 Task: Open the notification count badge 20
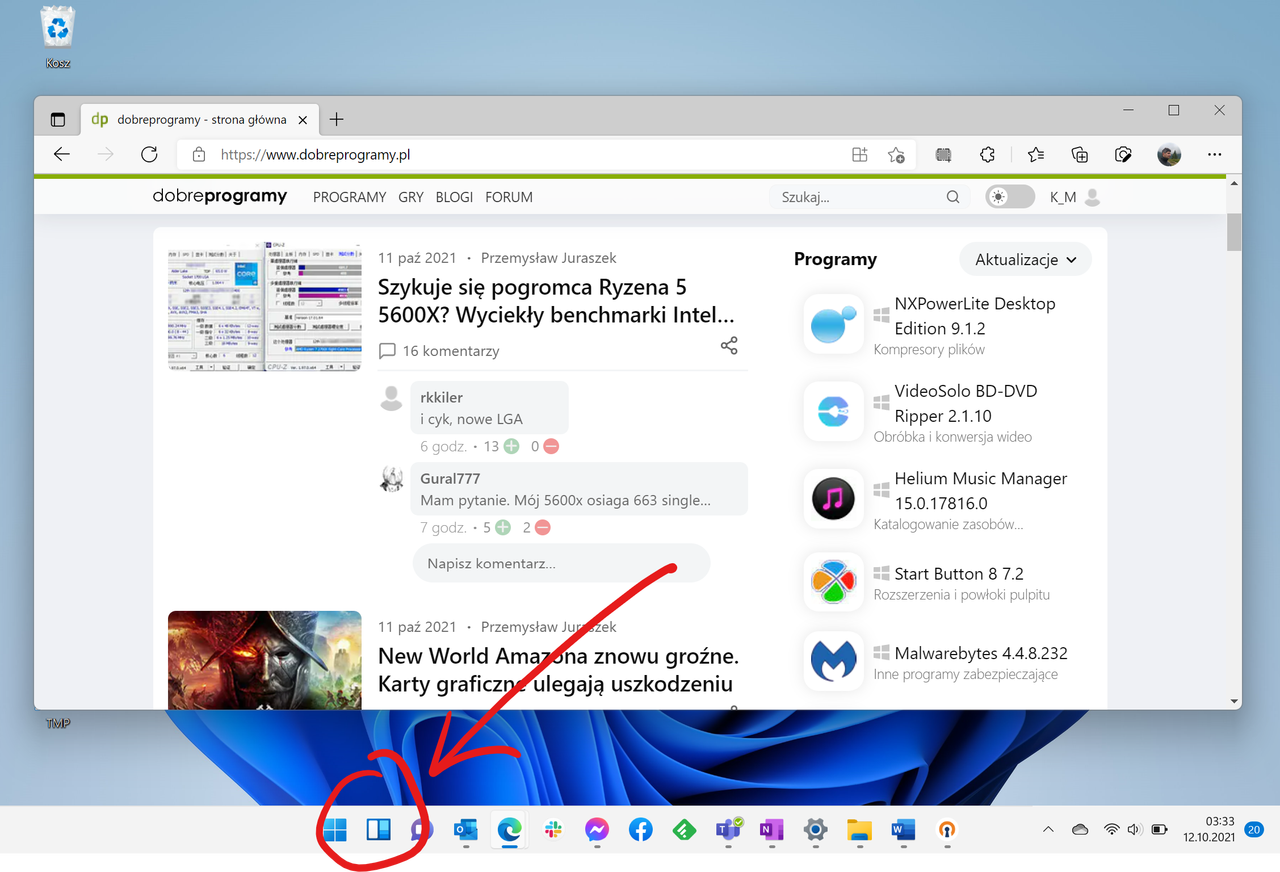coord(1254,829)
